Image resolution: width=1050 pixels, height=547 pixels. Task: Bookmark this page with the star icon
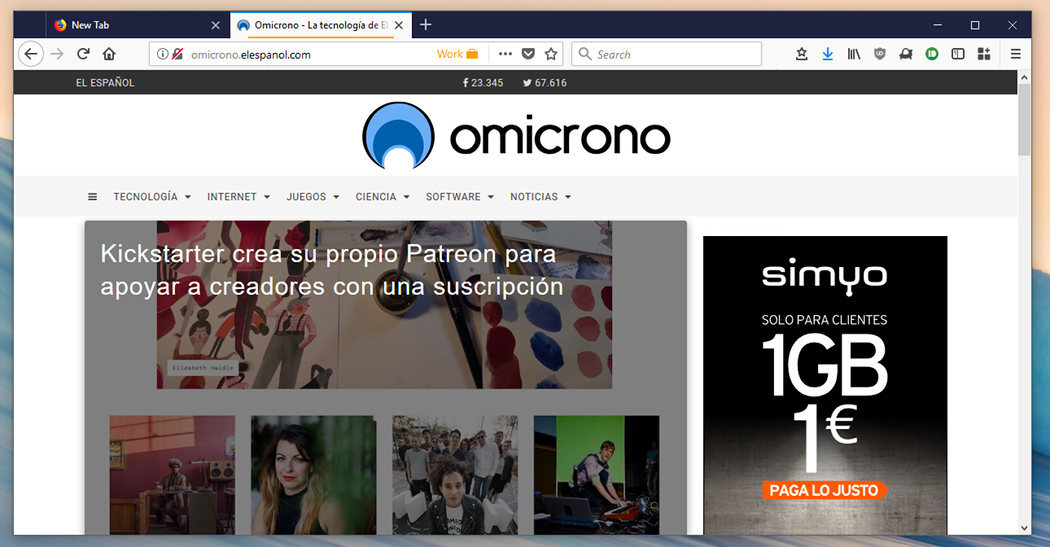click(x=551, y=54)
